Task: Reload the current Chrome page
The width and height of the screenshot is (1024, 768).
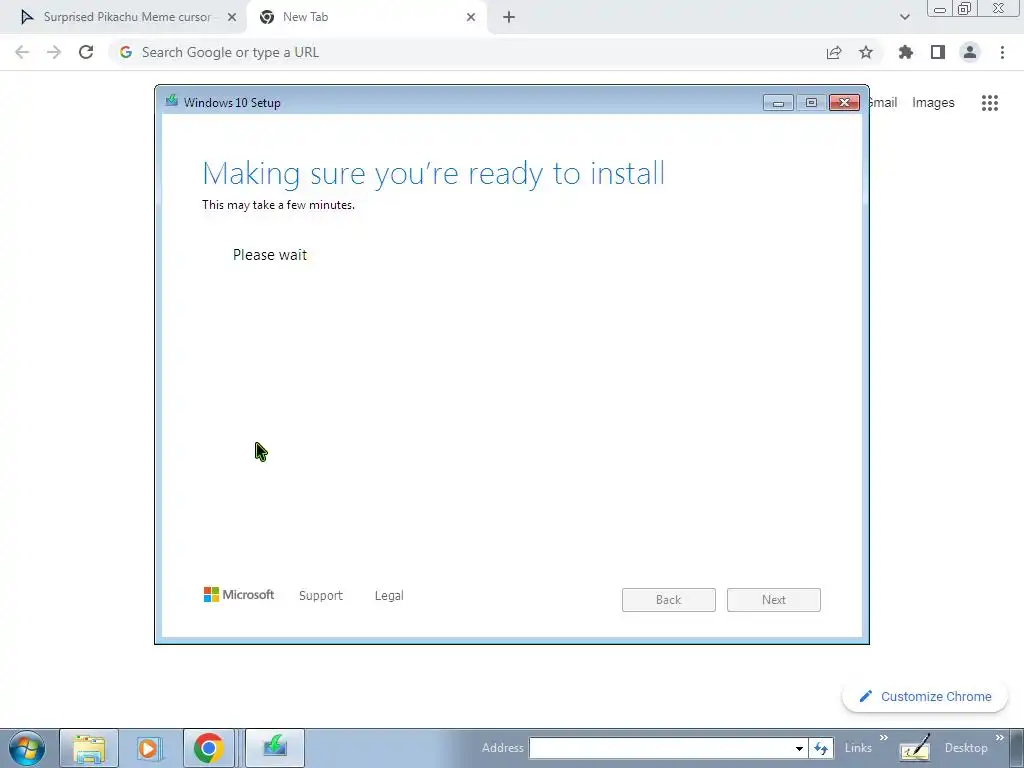Action: [x=86, y=52]
